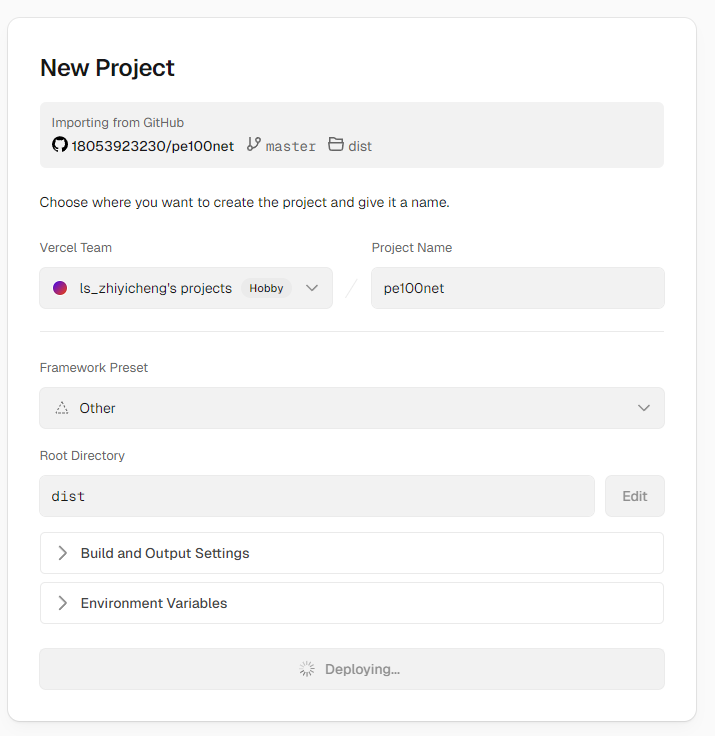715x736 pixels.
Task: Click the Vercel team avatar circle
Action: pyautogui.click(x=60, y=288)
